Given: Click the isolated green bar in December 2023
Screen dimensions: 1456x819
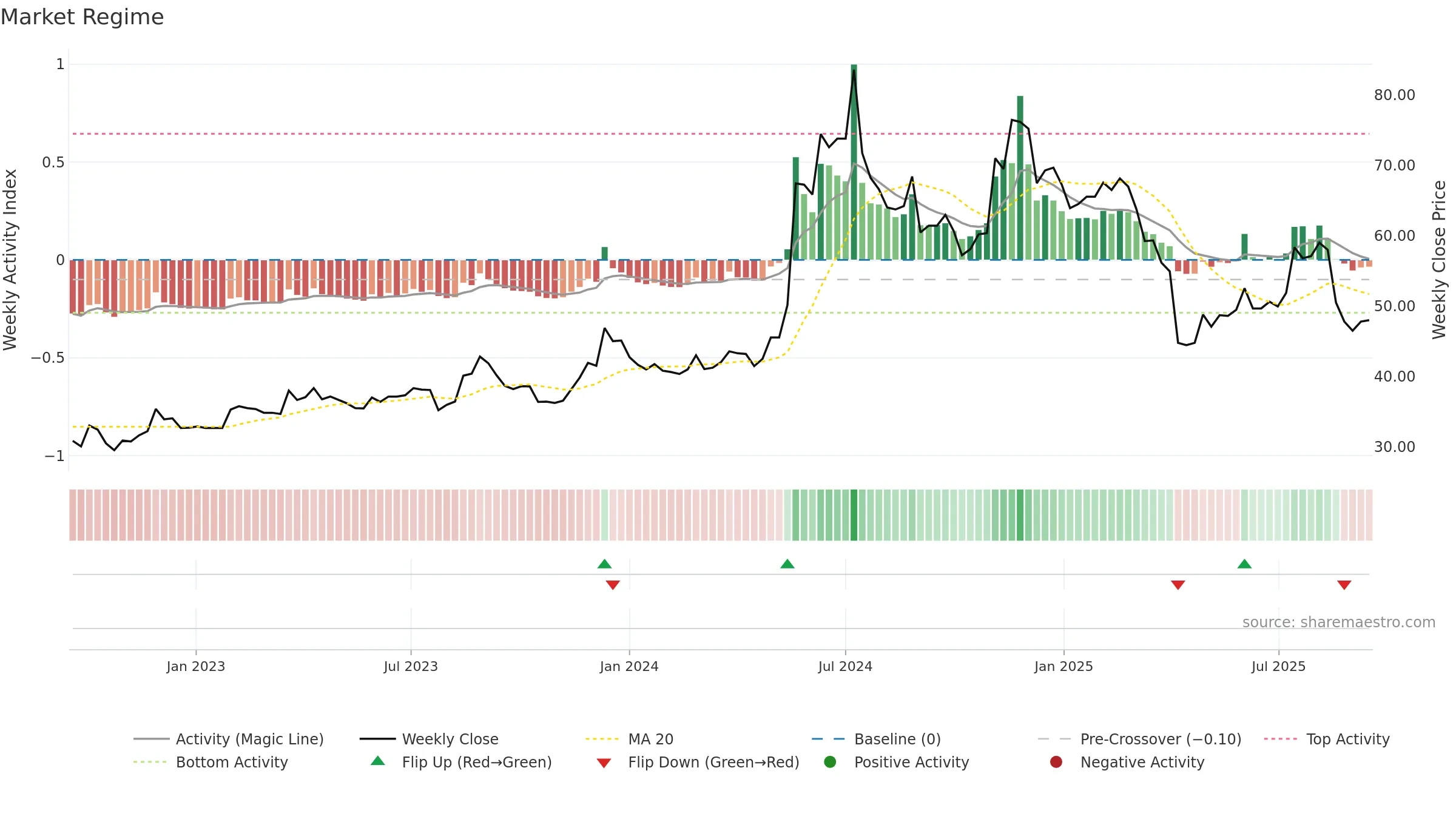Looking at the screenshot, I should [x=604, y=254].
